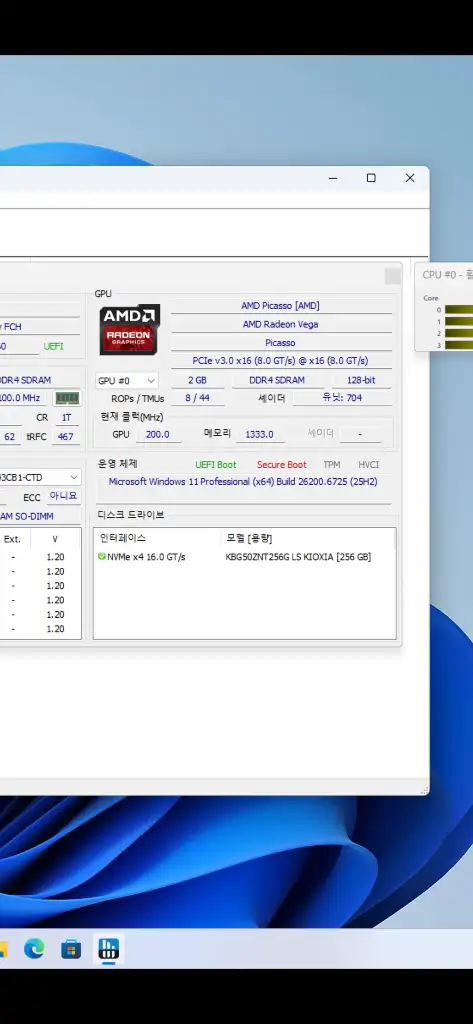Click the HWiNFO taskbar icon
Viewport: 473px width, 1024px height.
pyautogui.click(x=108, y=948)
